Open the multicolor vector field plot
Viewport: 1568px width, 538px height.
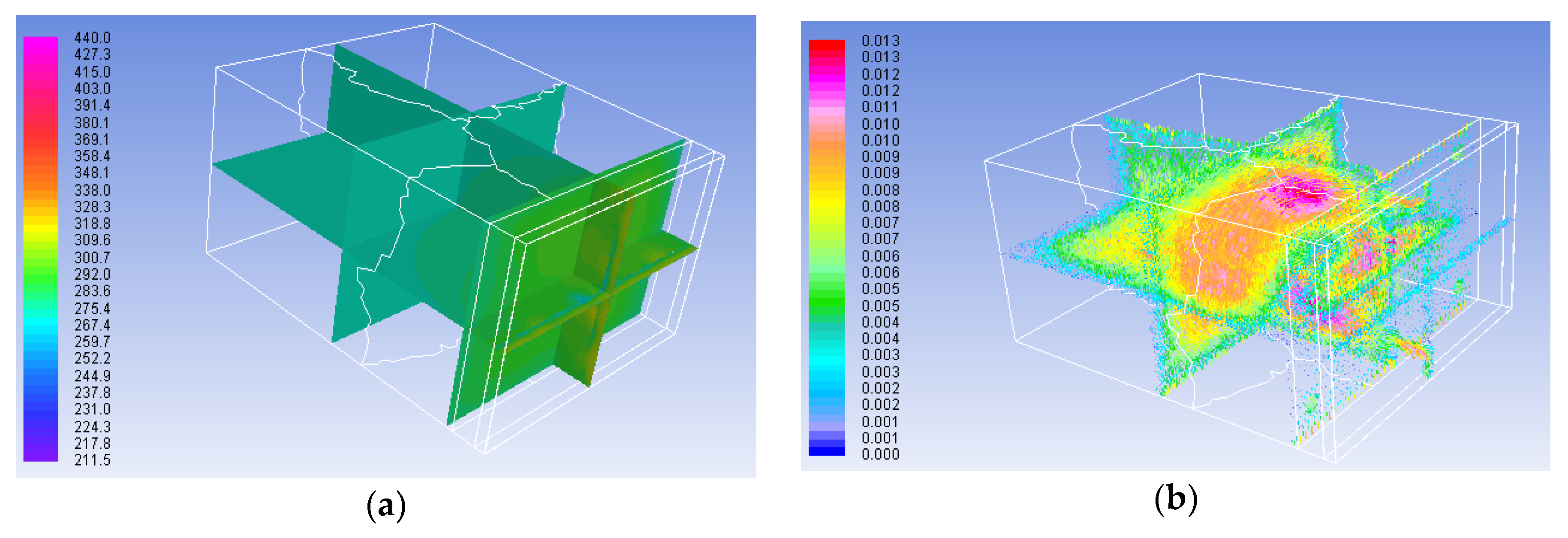1251,268
